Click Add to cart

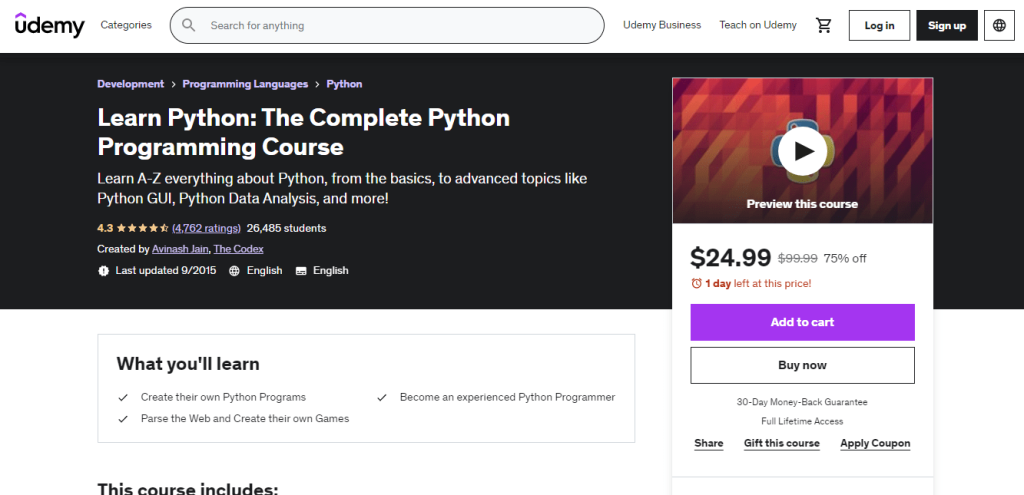point(802,322)
